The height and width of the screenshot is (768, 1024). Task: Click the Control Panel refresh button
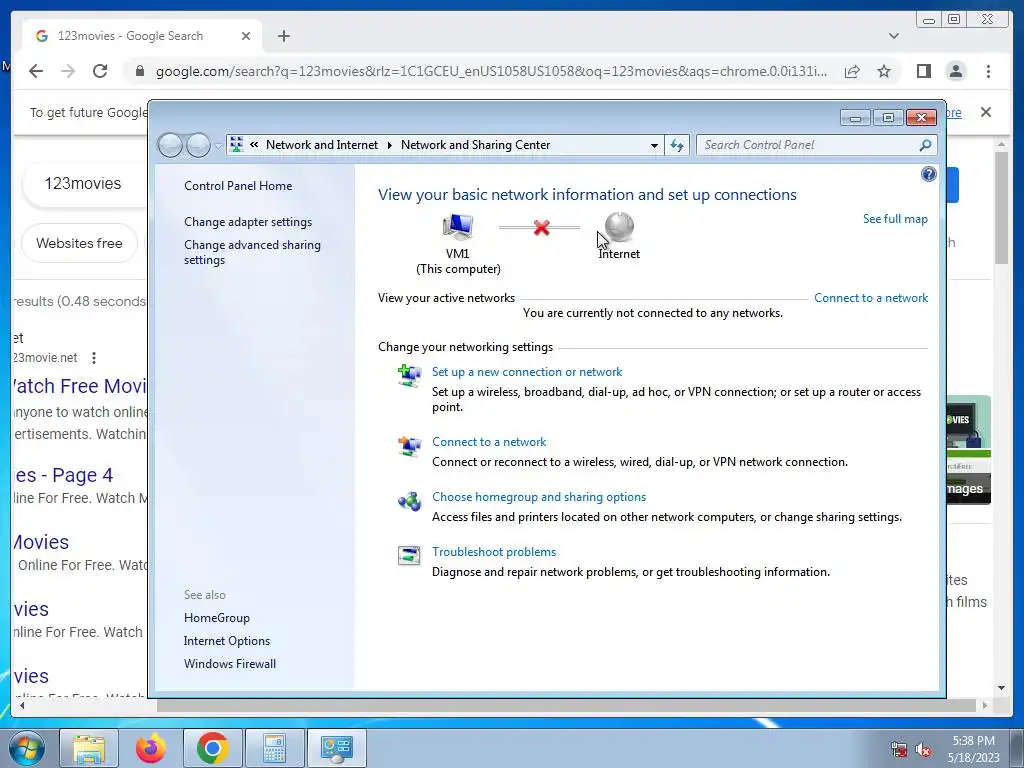tap(677, 145)
